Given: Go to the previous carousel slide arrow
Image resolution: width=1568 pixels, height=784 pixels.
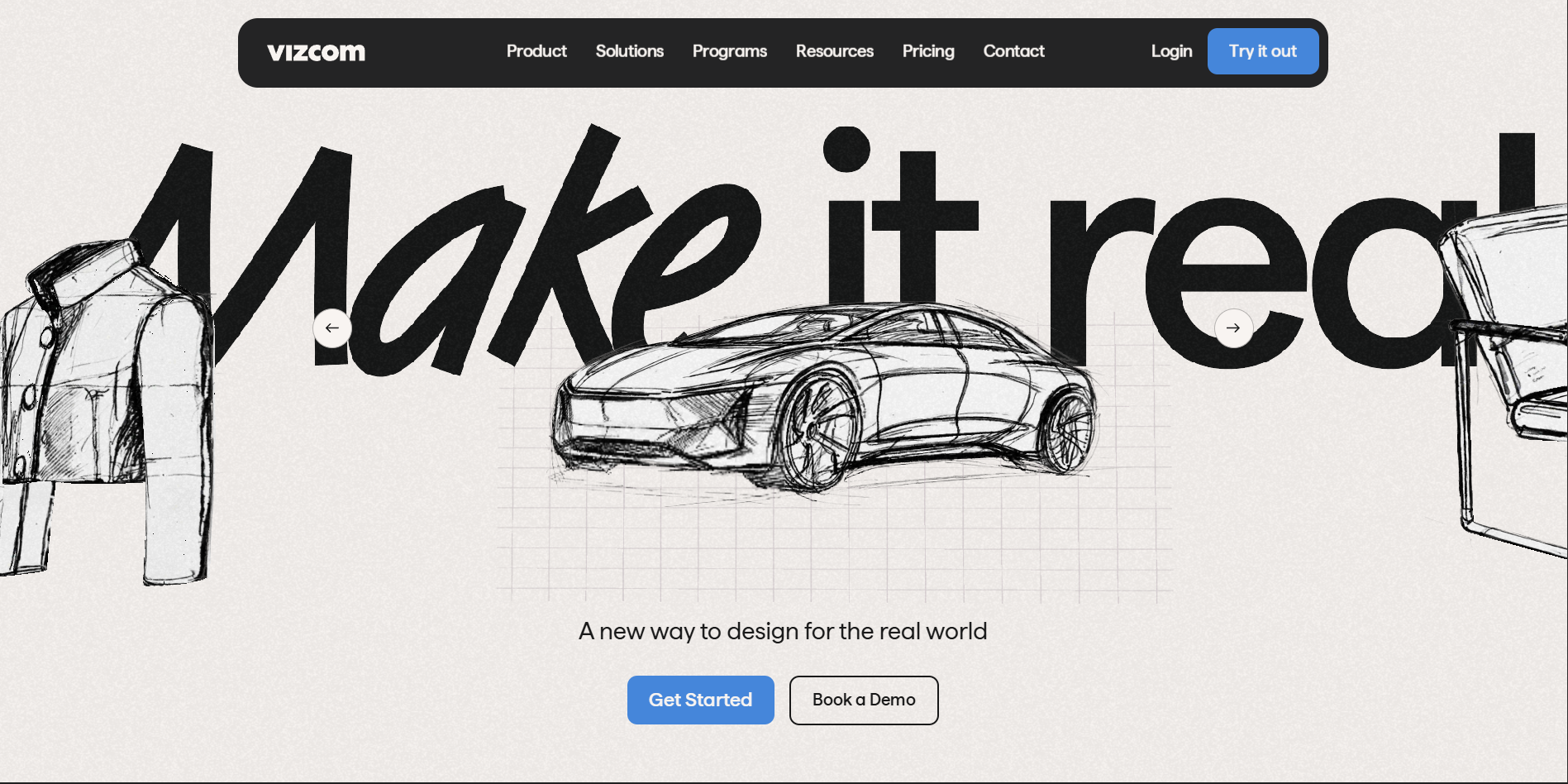Looking at the screenshot, I should (332, 328).
